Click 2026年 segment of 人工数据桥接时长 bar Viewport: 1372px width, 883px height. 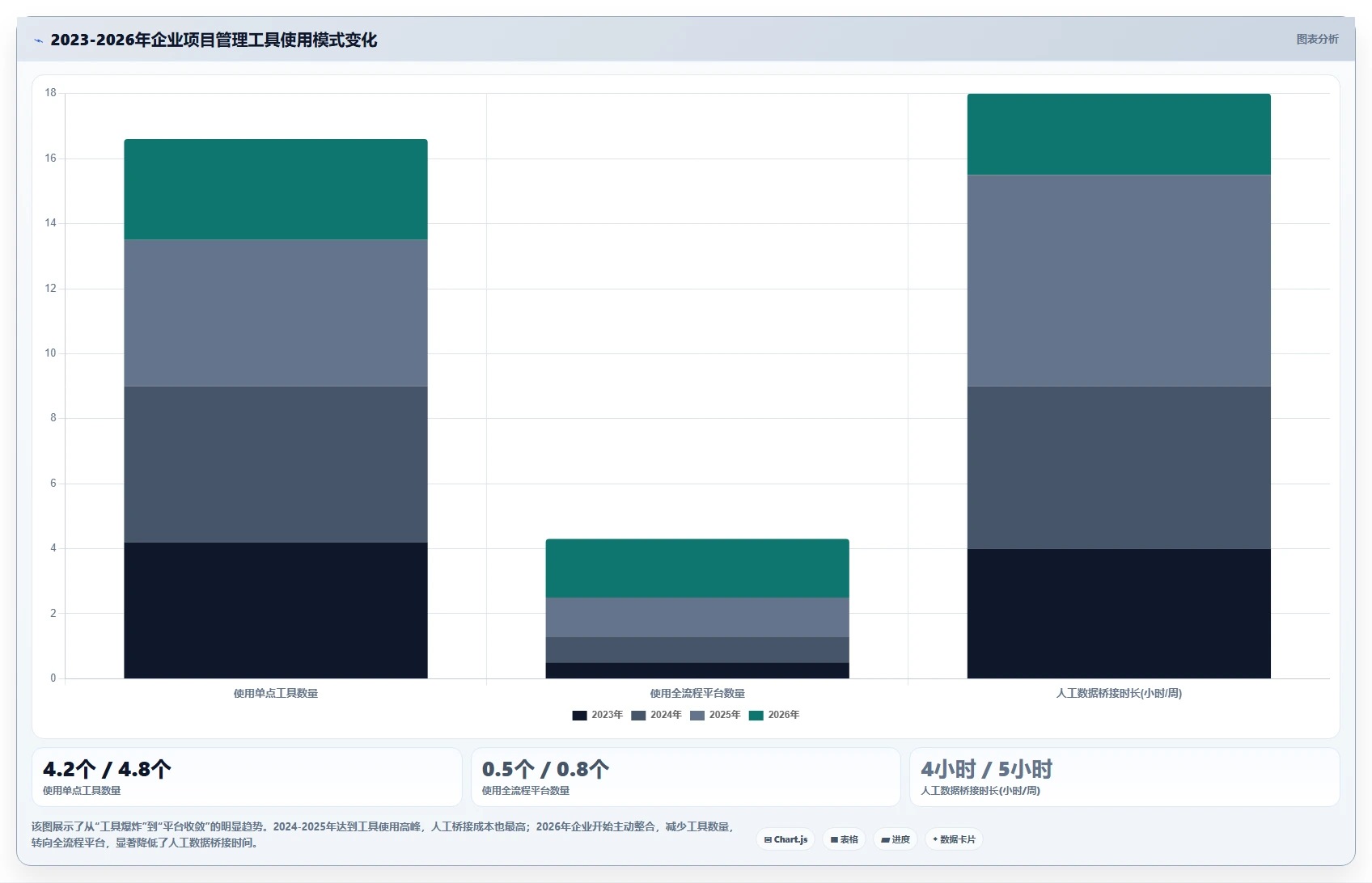click(x=1119, y=134)
